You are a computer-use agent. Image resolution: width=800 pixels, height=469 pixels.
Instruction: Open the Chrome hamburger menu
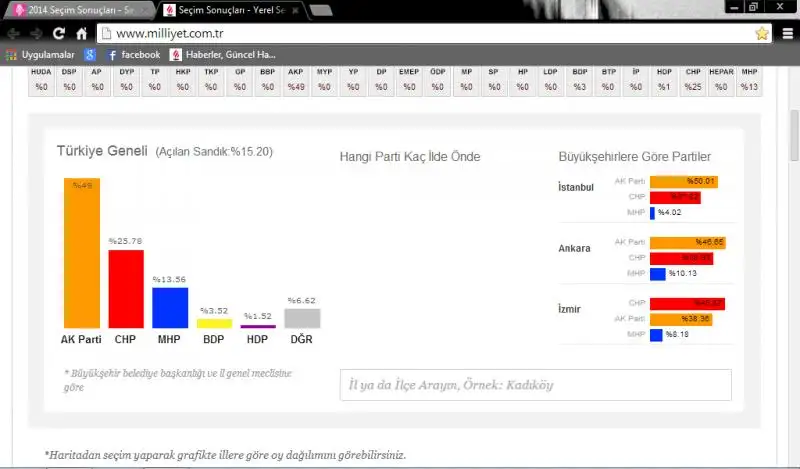(788, 33)
